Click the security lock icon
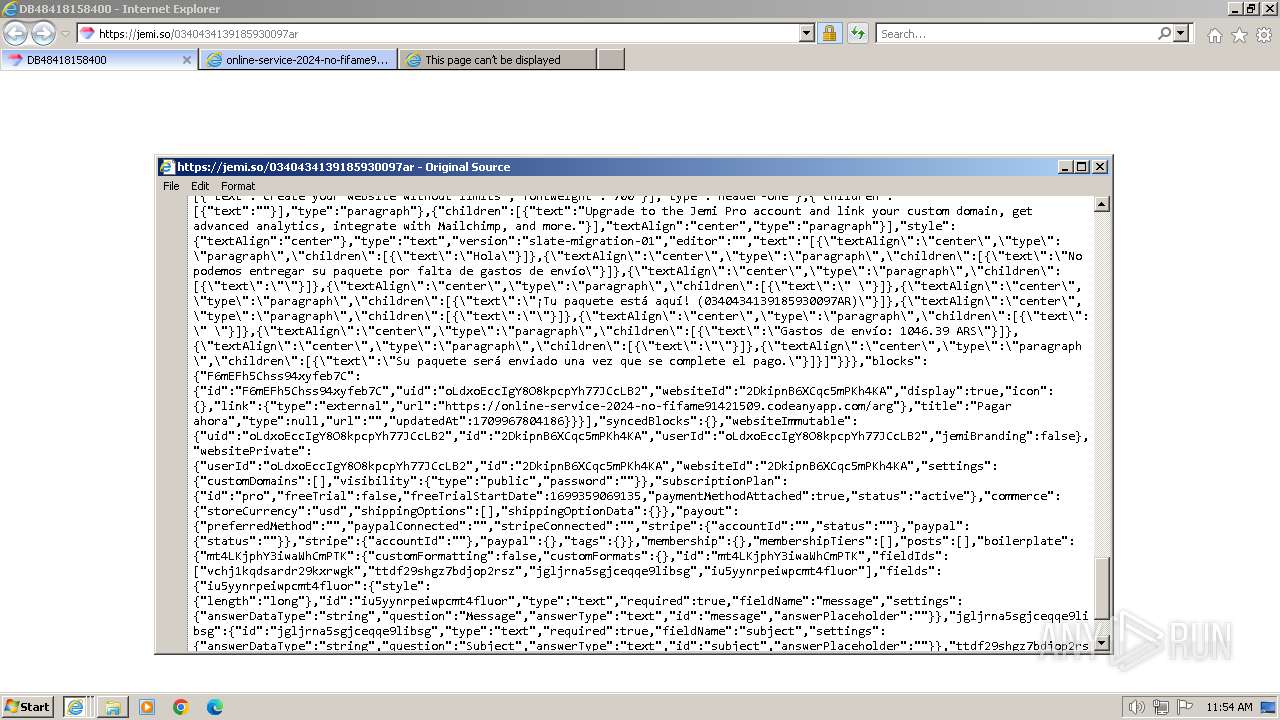1280x720 pixels. point(829,33)
